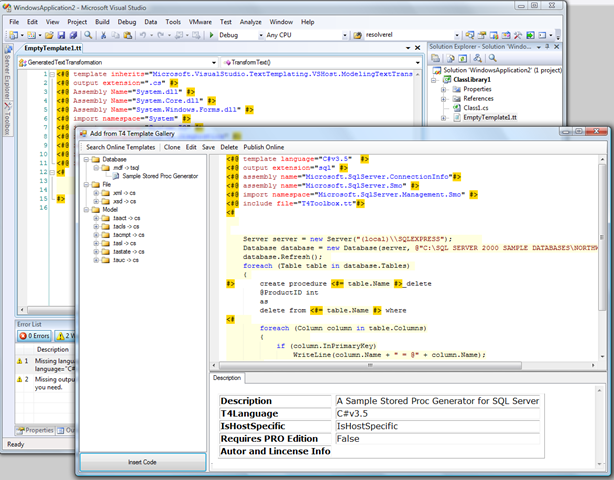This screenshot has height=480, width=614.
Task: Open the Server Explorer side tab
Action: point(7,74)
